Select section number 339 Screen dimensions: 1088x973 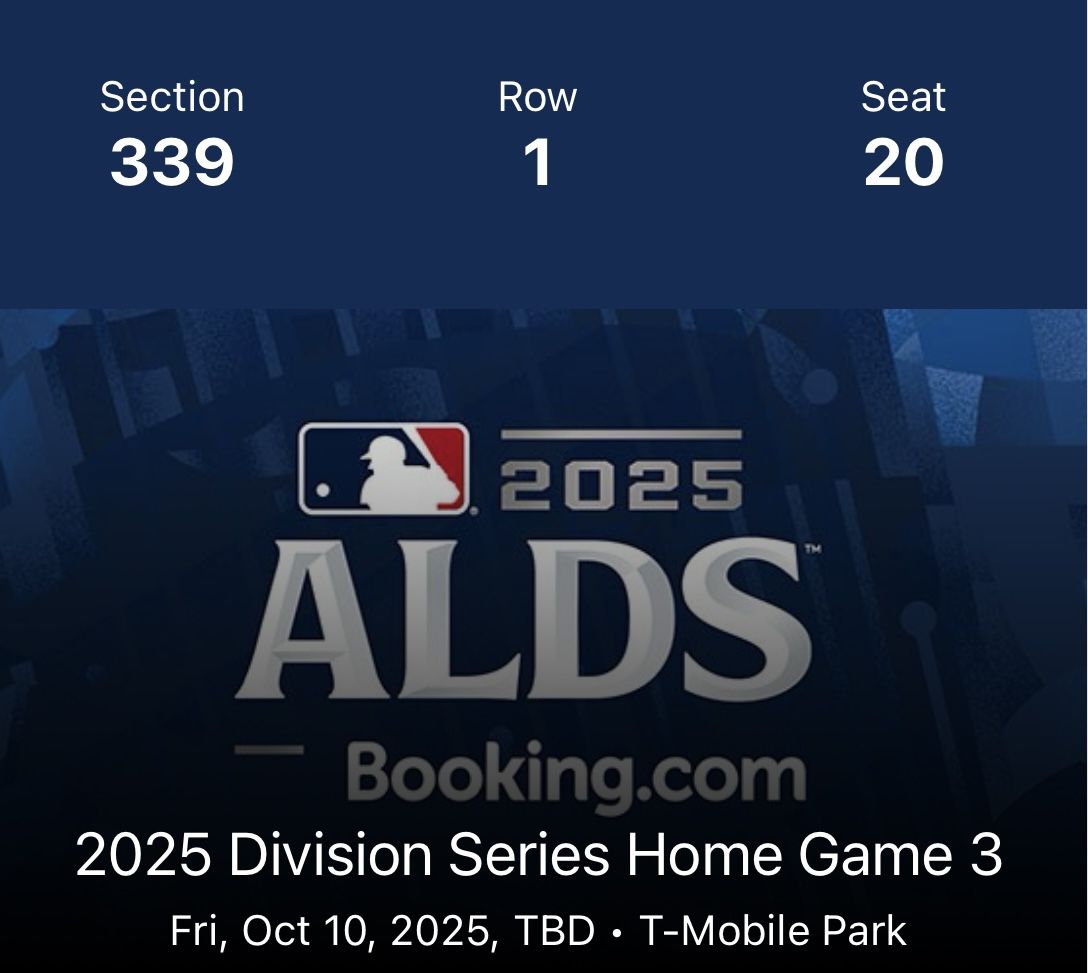click(x=172, y=162)
